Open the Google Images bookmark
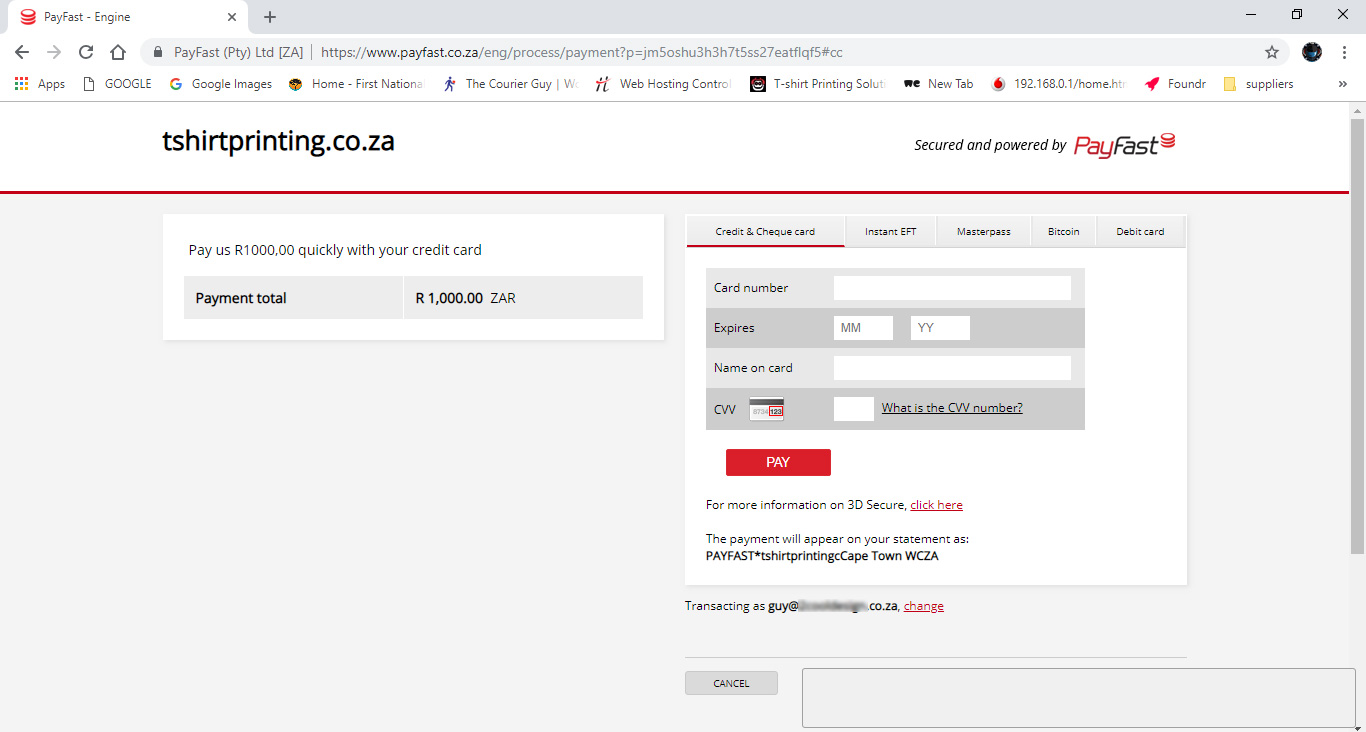1366x732 pixels. (x=221, y=84)
